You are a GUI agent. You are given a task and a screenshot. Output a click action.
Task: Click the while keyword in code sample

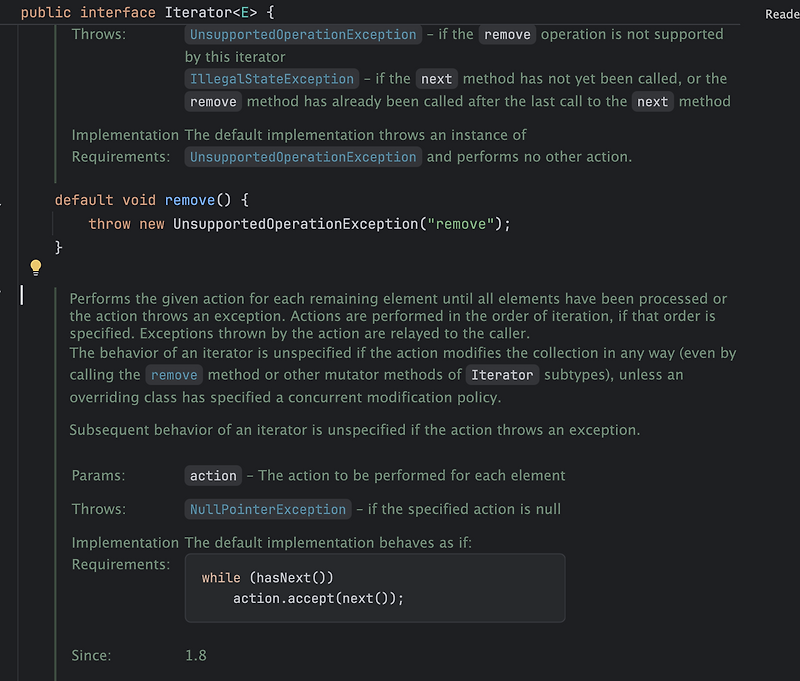[x=221, y=577]
